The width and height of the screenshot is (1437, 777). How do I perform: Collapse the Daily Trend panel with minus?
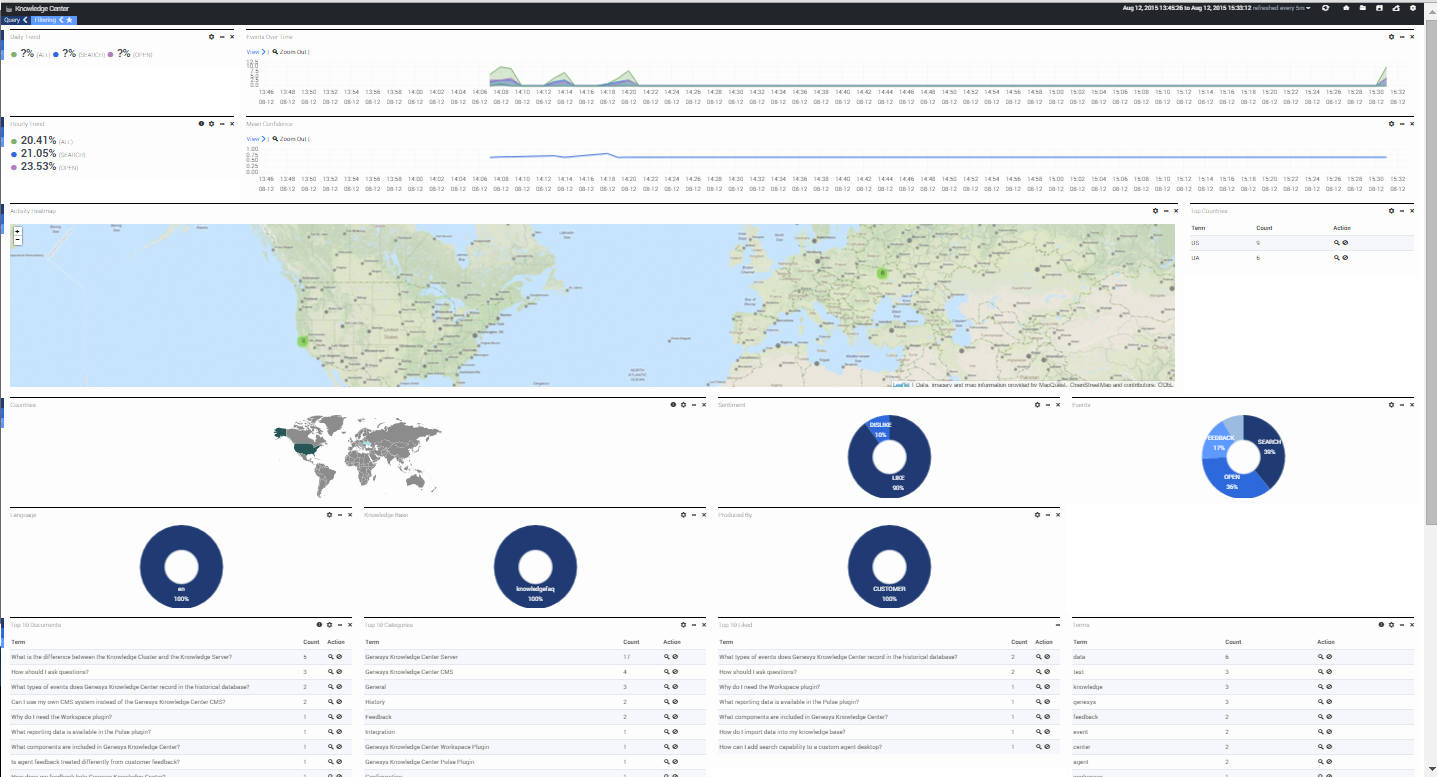pos(222,37)
